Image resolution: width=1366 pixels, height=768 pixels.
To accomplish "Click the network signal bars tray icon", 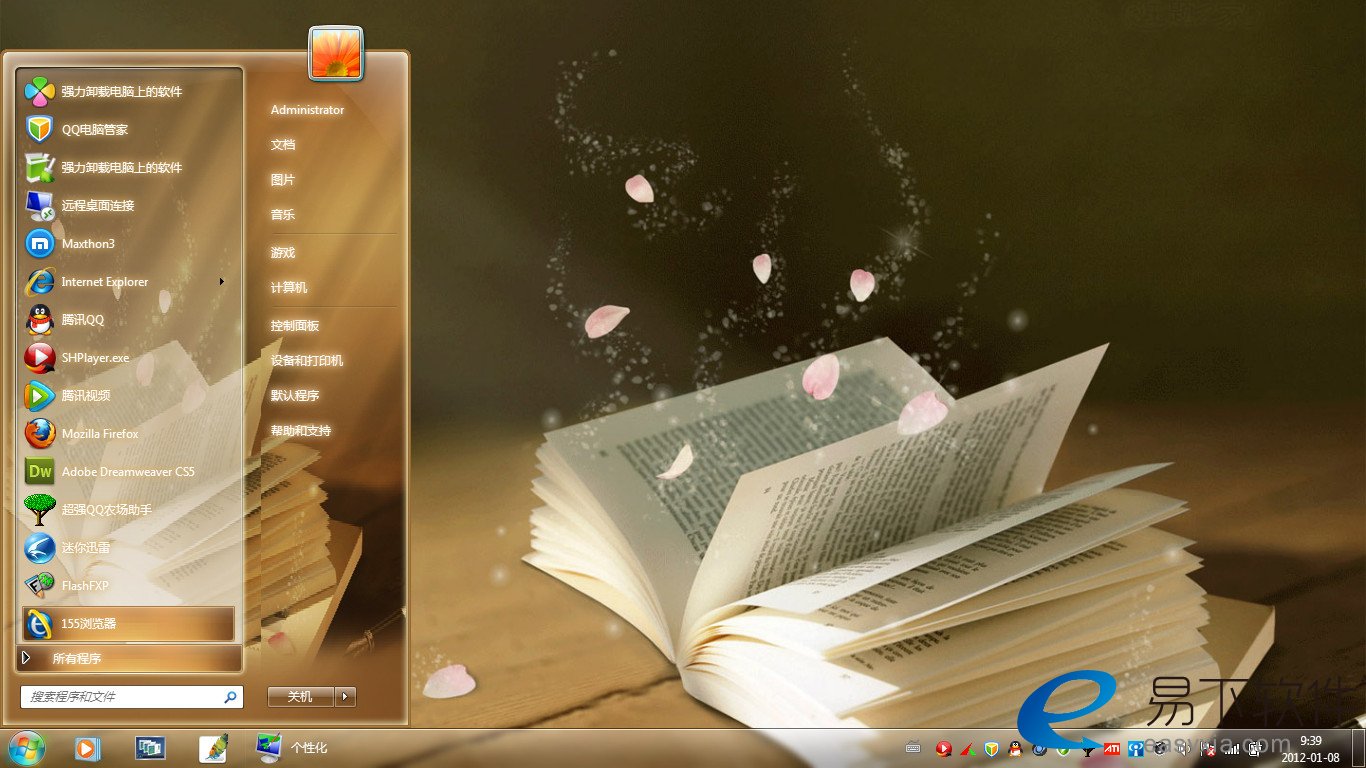I will click(1231, 748).
